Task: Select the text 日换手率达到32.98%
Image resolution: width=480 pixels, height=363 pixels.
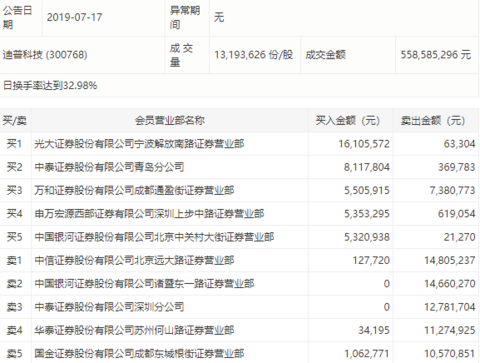Action: point(50,85)
